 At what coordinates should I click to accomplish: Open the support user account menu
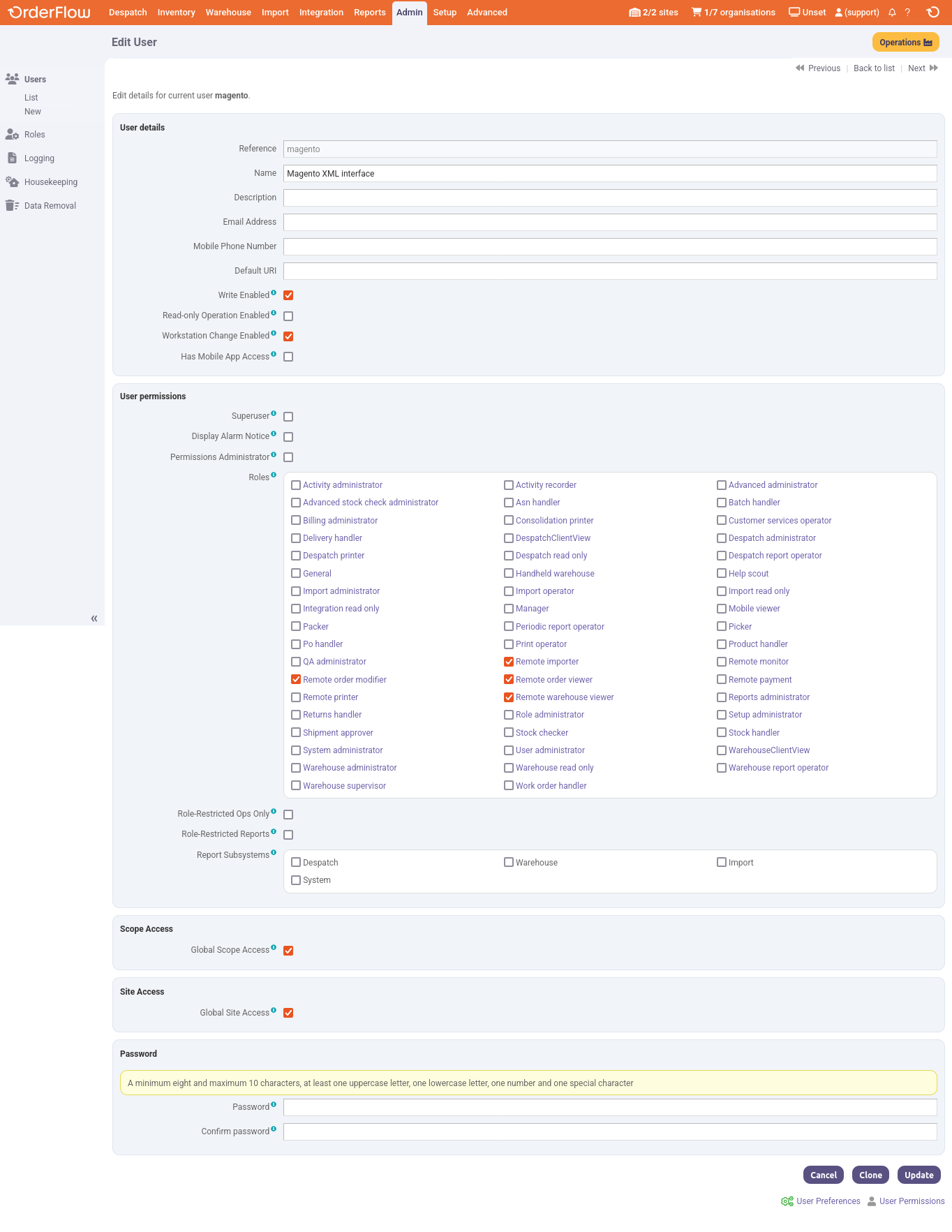[x=856, y=13]
